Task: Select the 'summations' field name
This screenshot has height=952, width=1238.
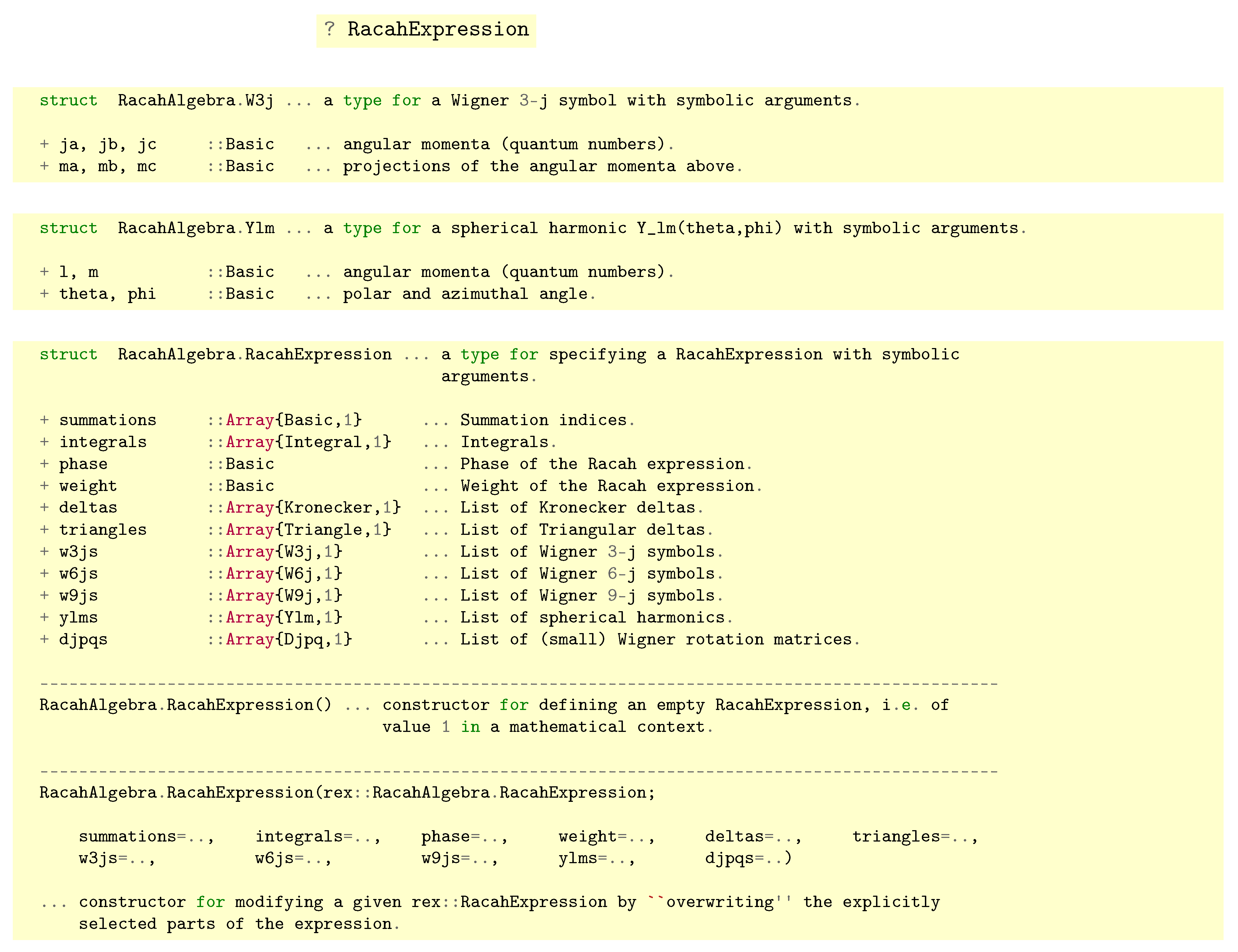Action: click(x=108, y=420)
